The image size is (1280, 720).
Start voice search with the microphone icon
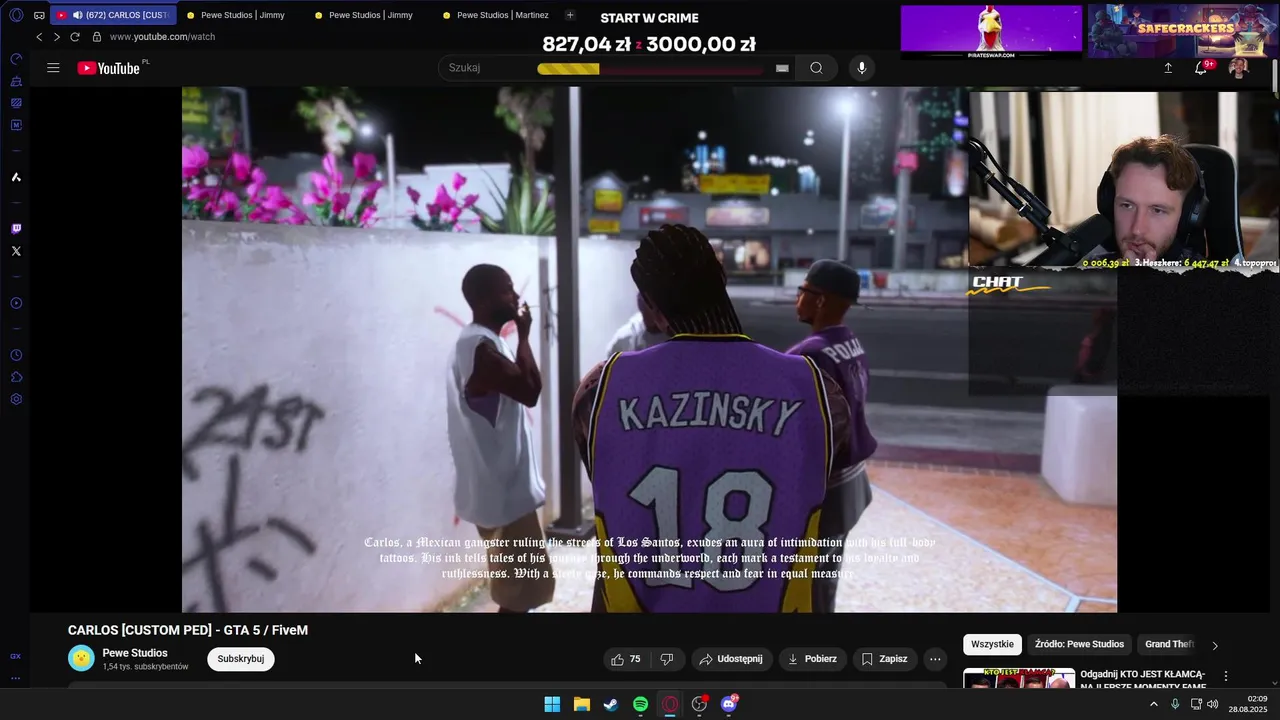point(862,68)
